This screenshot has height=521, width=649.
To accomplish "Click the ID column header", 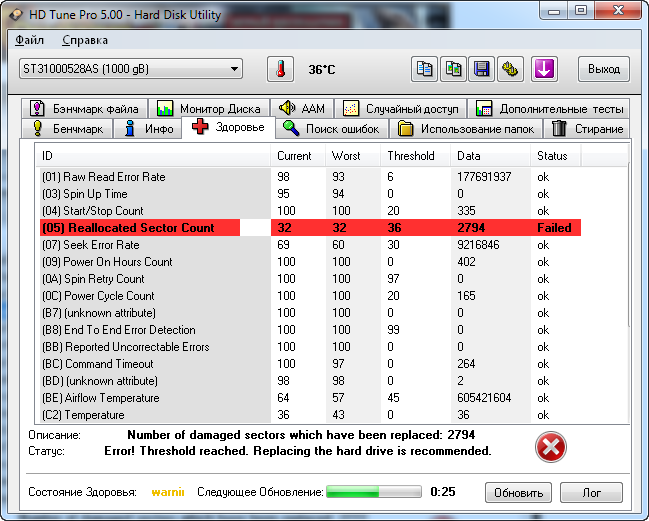I will (152, 156).
